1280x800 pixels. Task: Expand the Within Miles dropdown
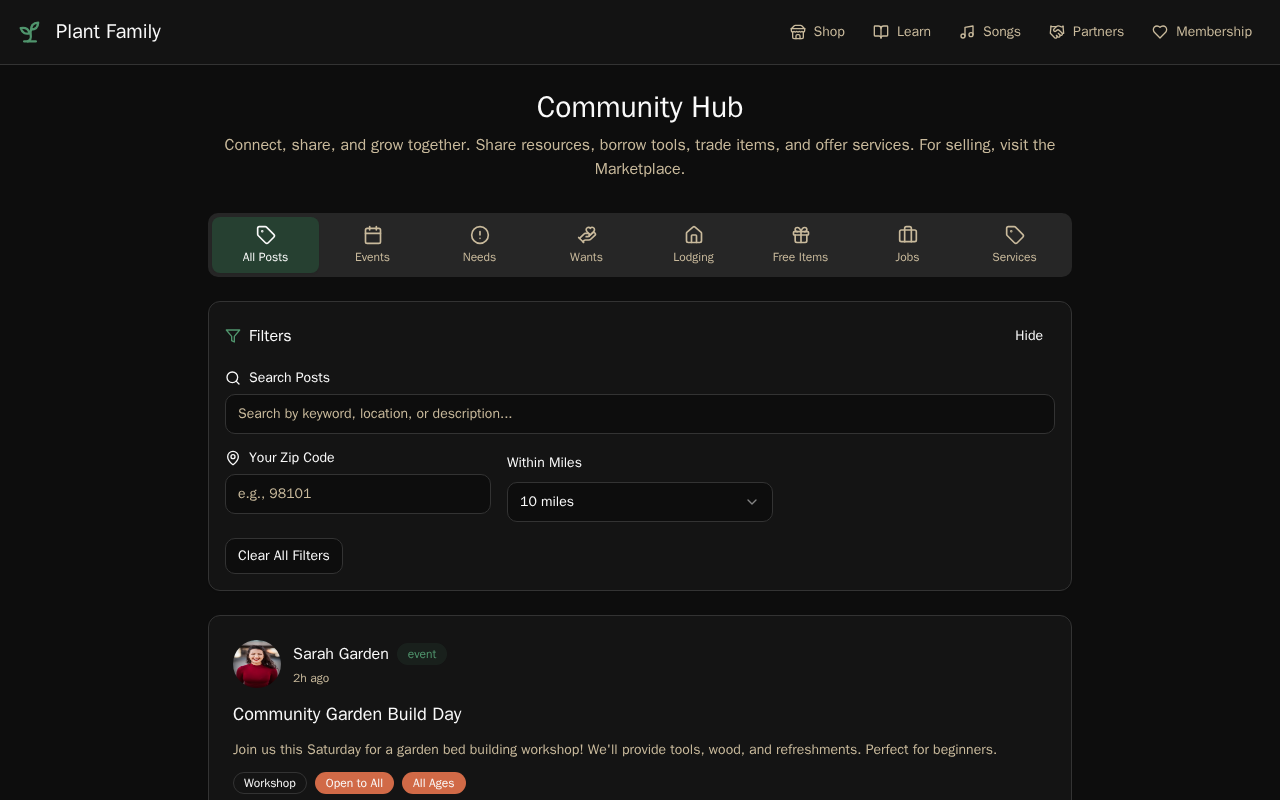pos(640,502)
